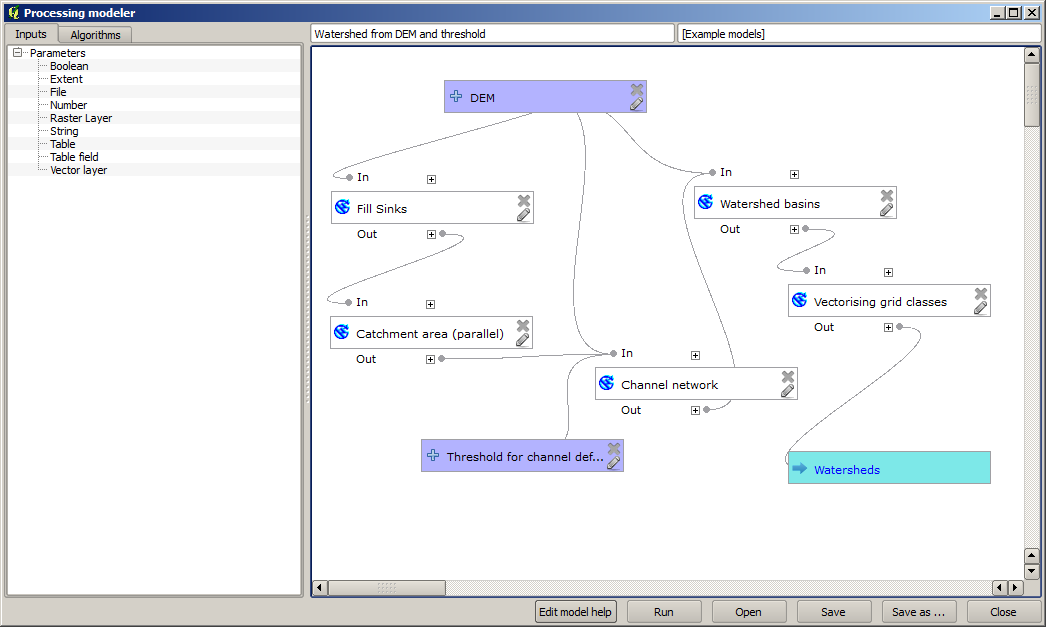Delete the Fill Sinks algorithm
Screen dimensions: 1046x627
(x=523, y=200)
